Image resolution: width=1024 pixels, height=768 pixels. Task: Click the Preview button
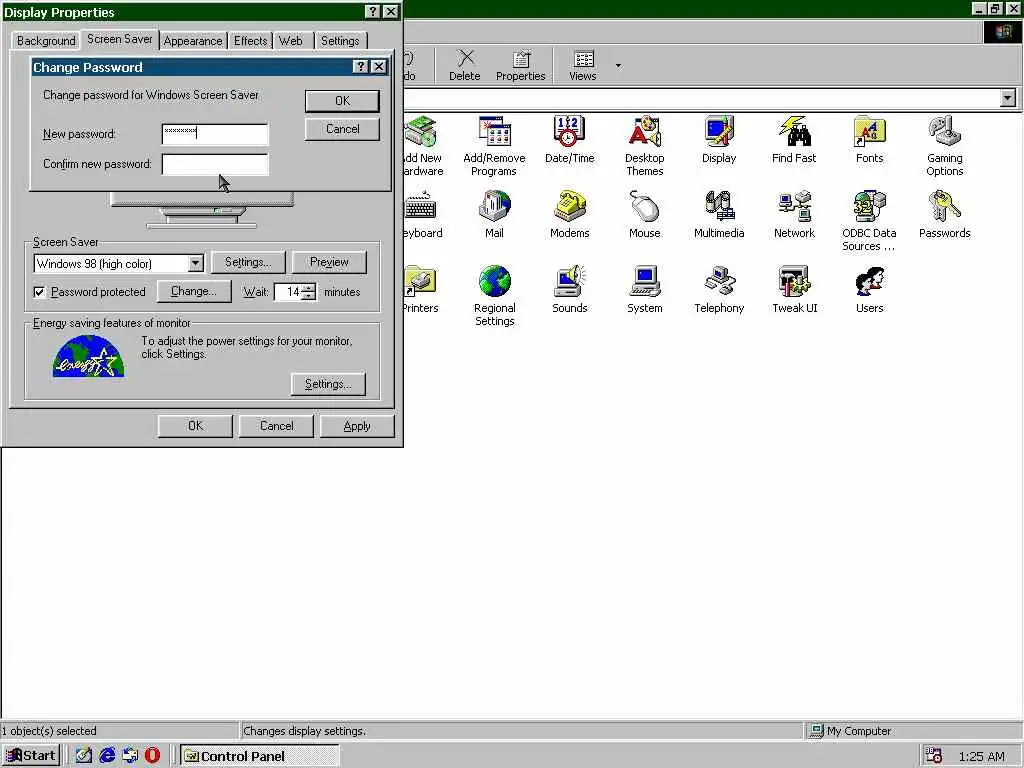(x=329, y=262)
